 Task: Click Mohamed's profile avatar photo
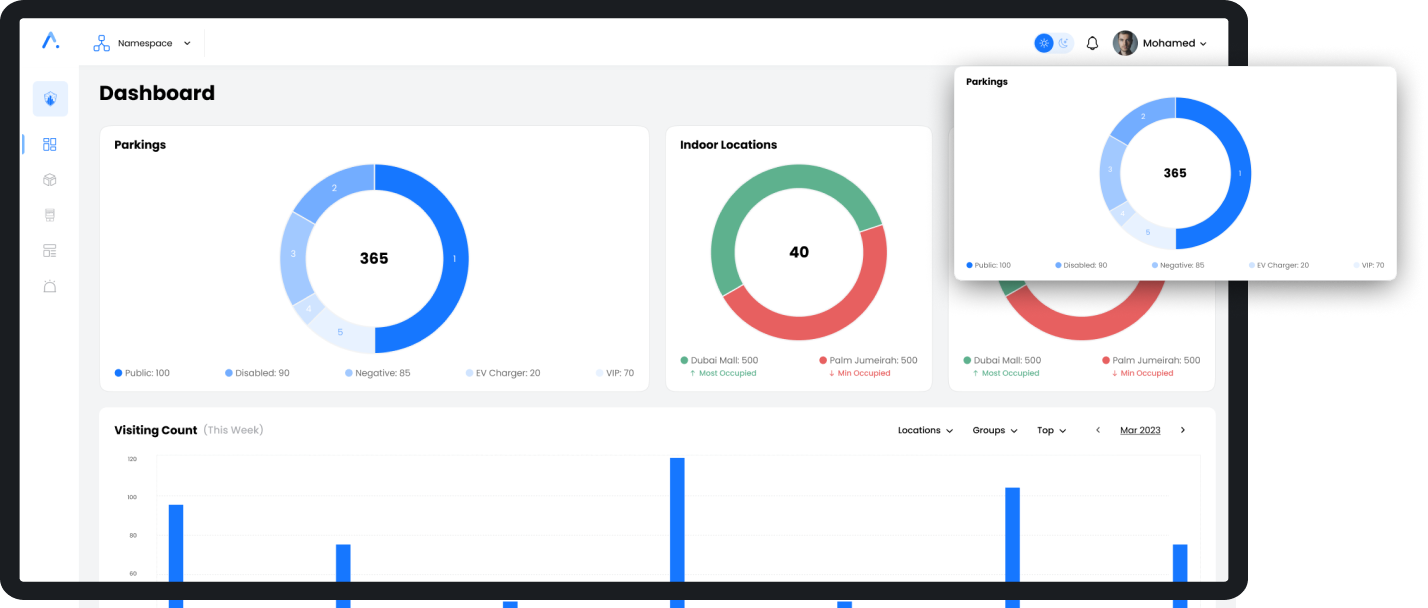[1125, 43]
